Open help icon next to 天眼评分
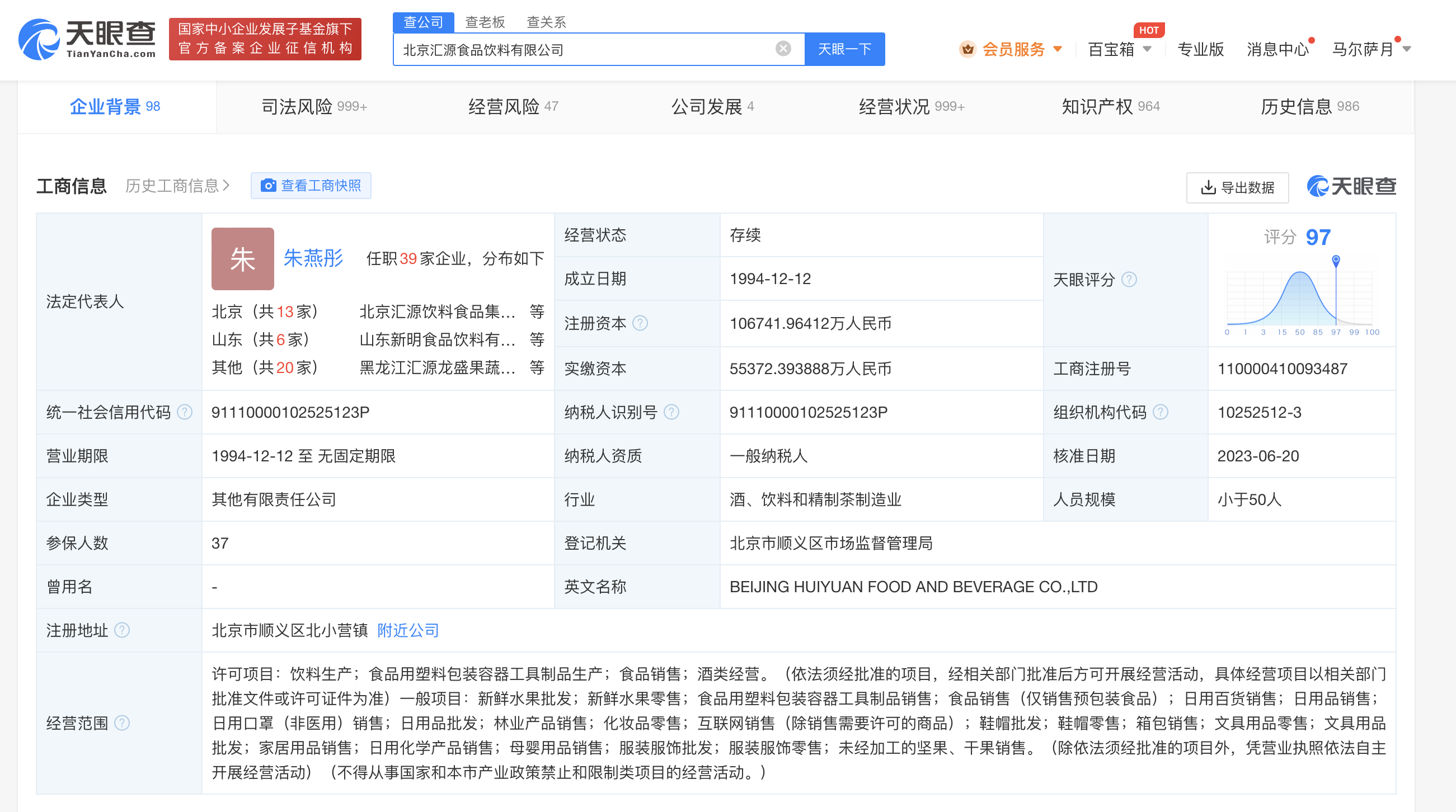The image size is (1456, 812). (x=1129, y=279)
